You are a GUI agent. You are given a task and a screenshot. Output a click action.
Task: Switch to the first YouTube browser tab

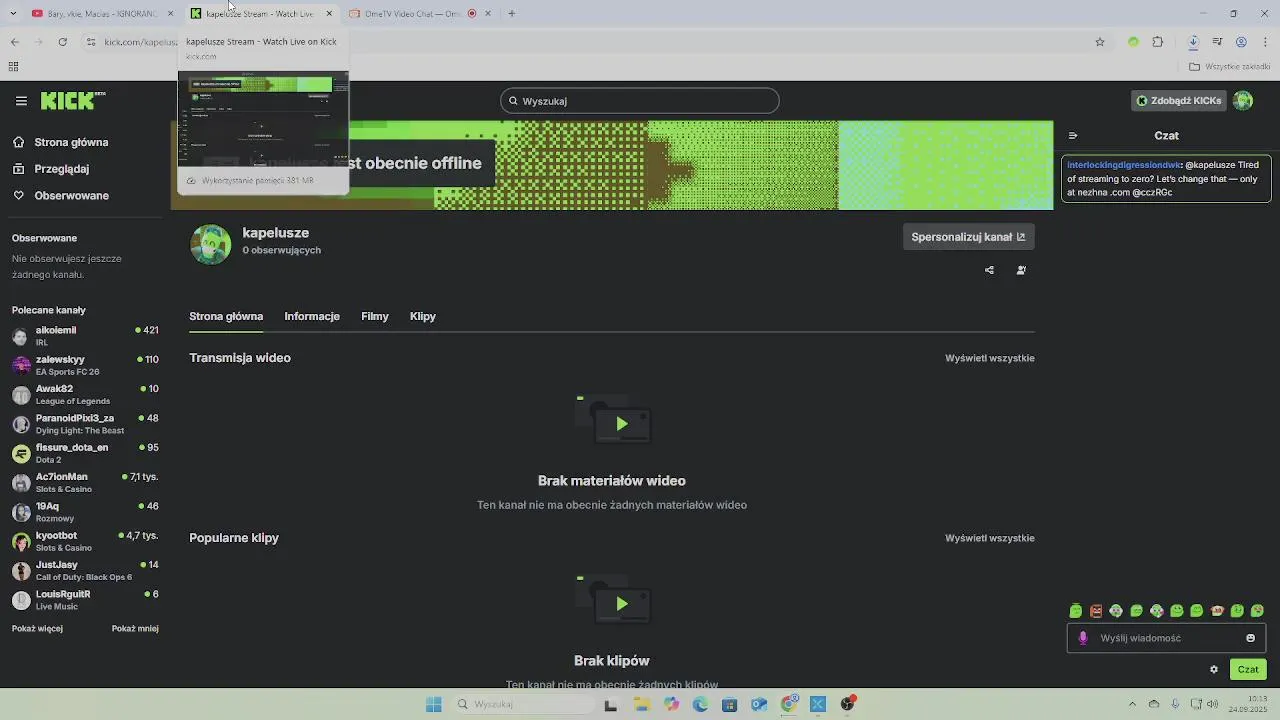[100, 13]
